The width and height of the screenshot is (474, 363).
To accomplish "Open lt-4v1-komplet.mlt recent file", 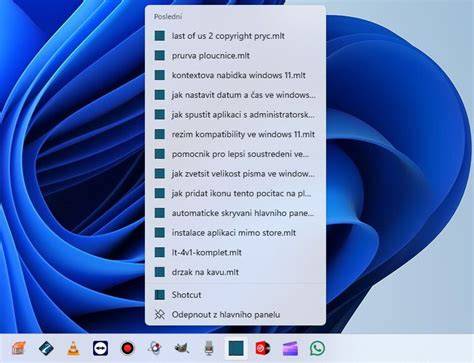I will [x=235, y=252].
